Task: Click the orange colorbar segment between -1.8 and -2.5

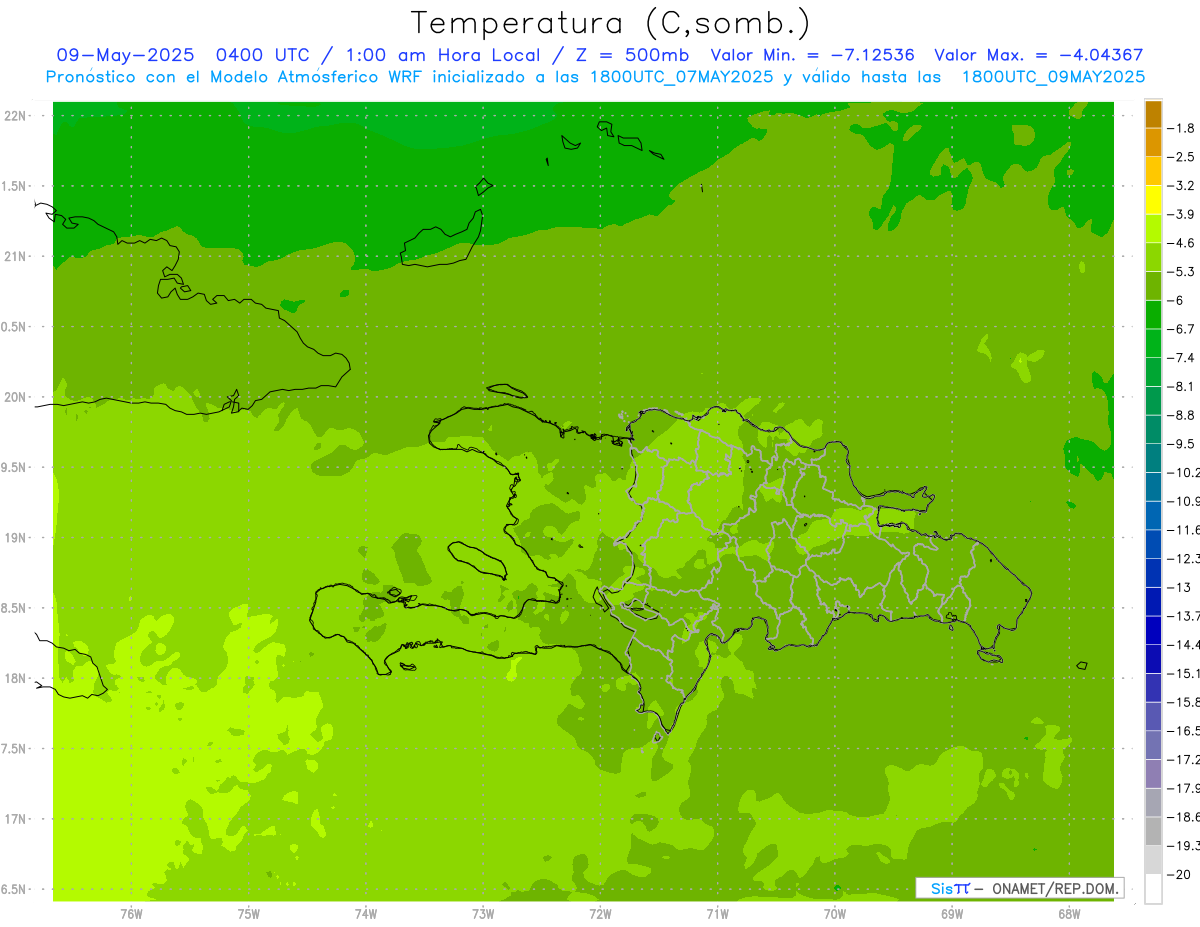Action: [x=1153, y=143]
